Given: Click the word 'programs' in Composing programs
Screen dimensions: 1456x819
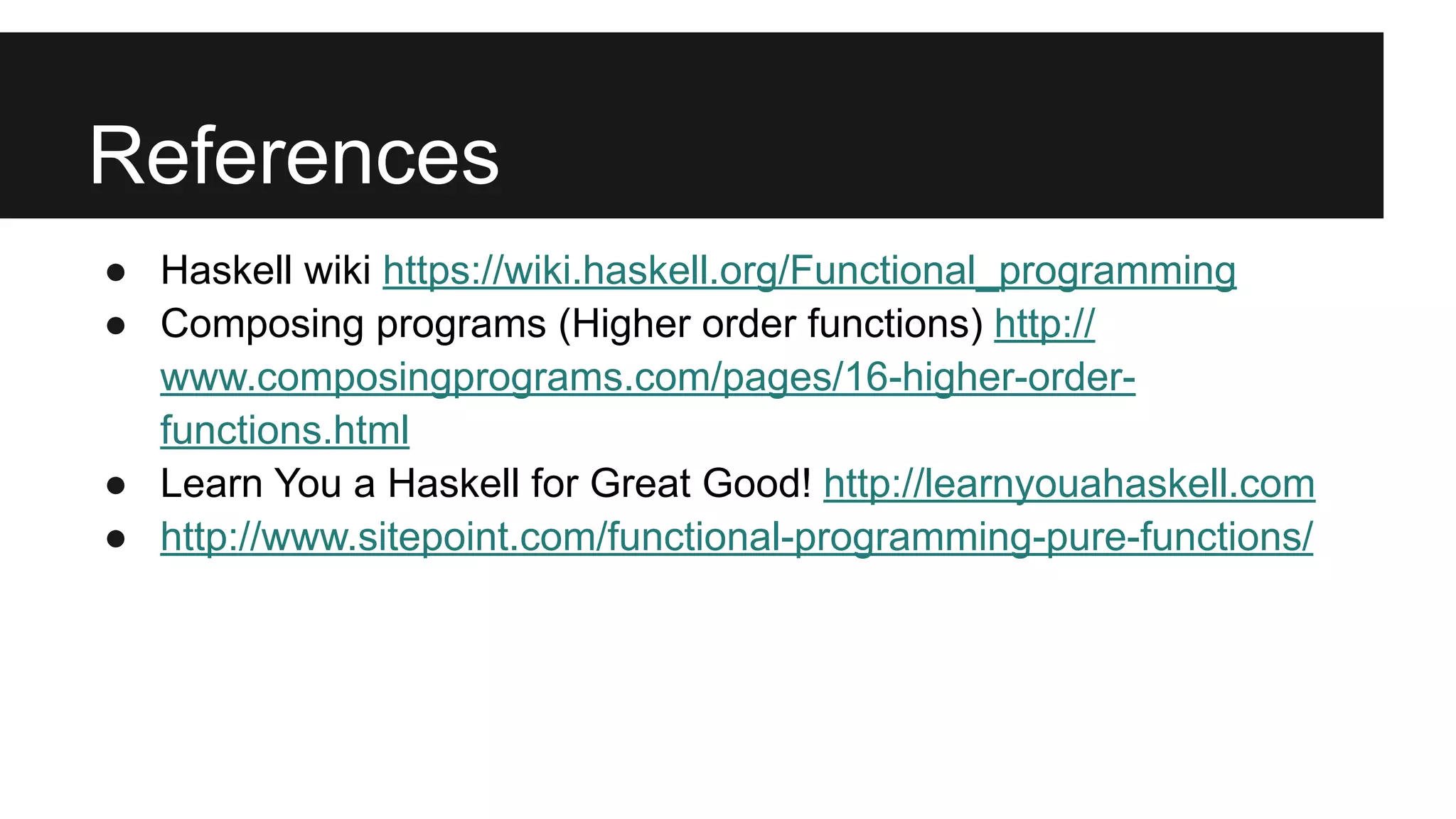Looking at the screenshot, I should tap(461, 326).
